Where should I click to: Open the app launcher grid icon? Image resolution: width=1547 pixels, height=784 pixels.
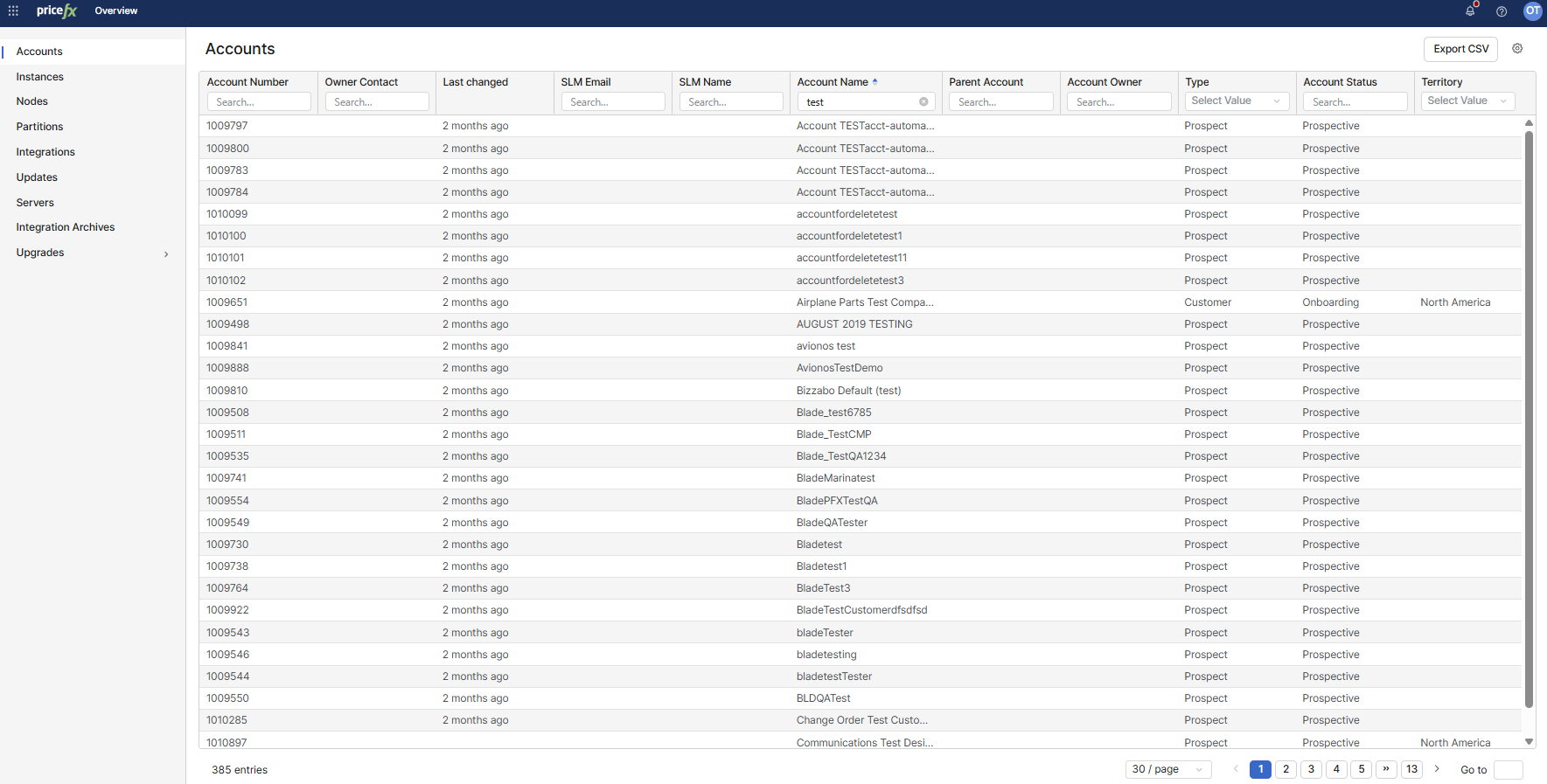coord(13,11)
